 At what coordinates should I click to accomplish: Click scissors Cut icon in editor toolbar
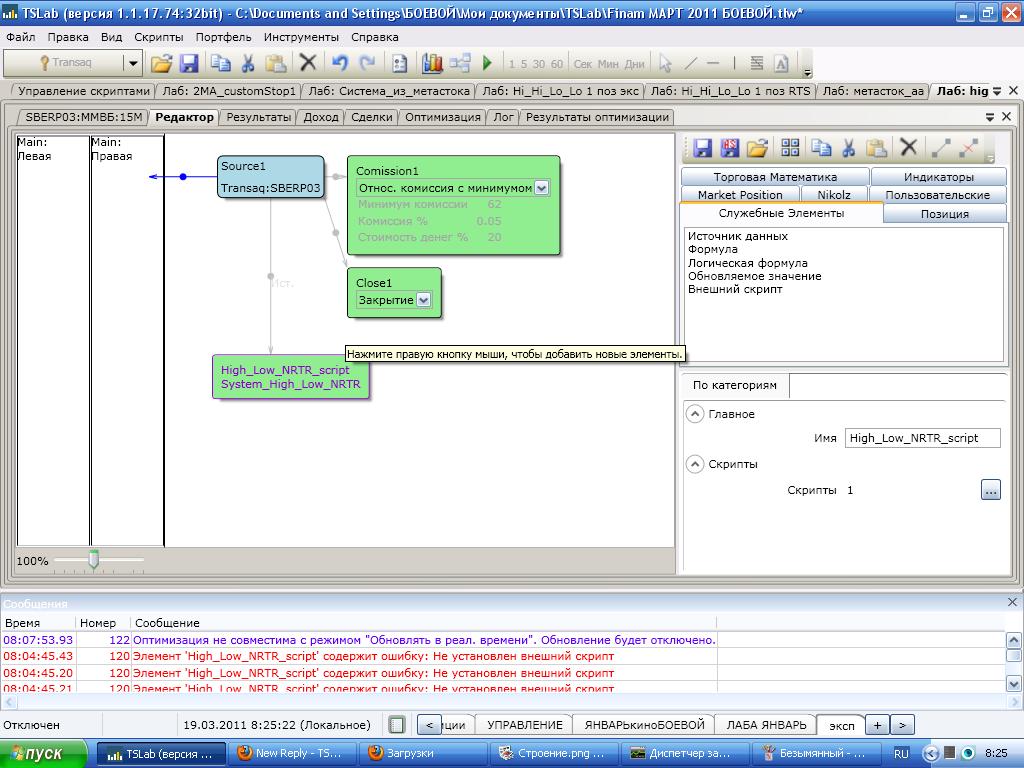(848, 148)
